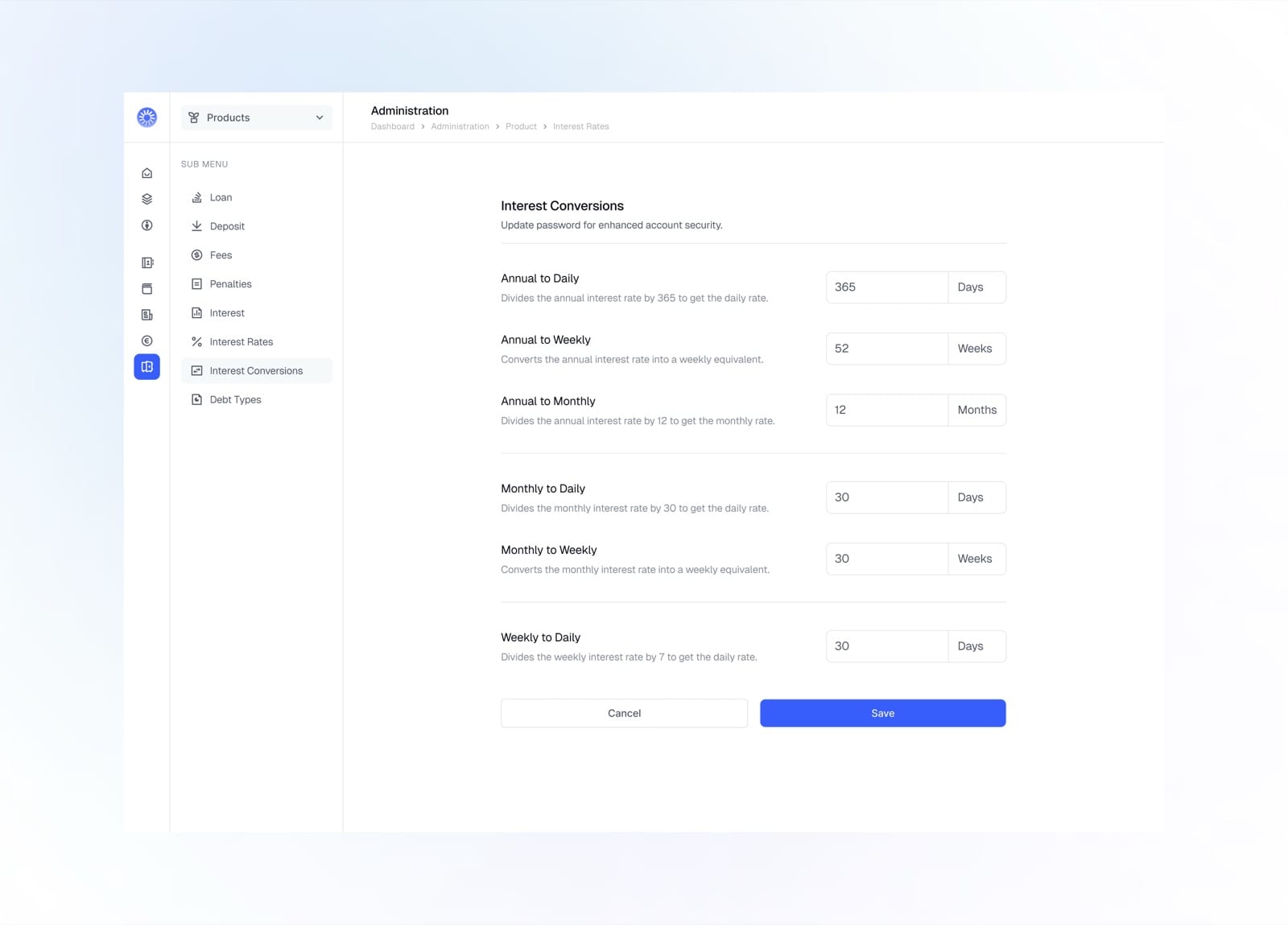Click the Interest Rates breadcrumb
Screen dimensions: 1288x925
[x=580, y=126]
